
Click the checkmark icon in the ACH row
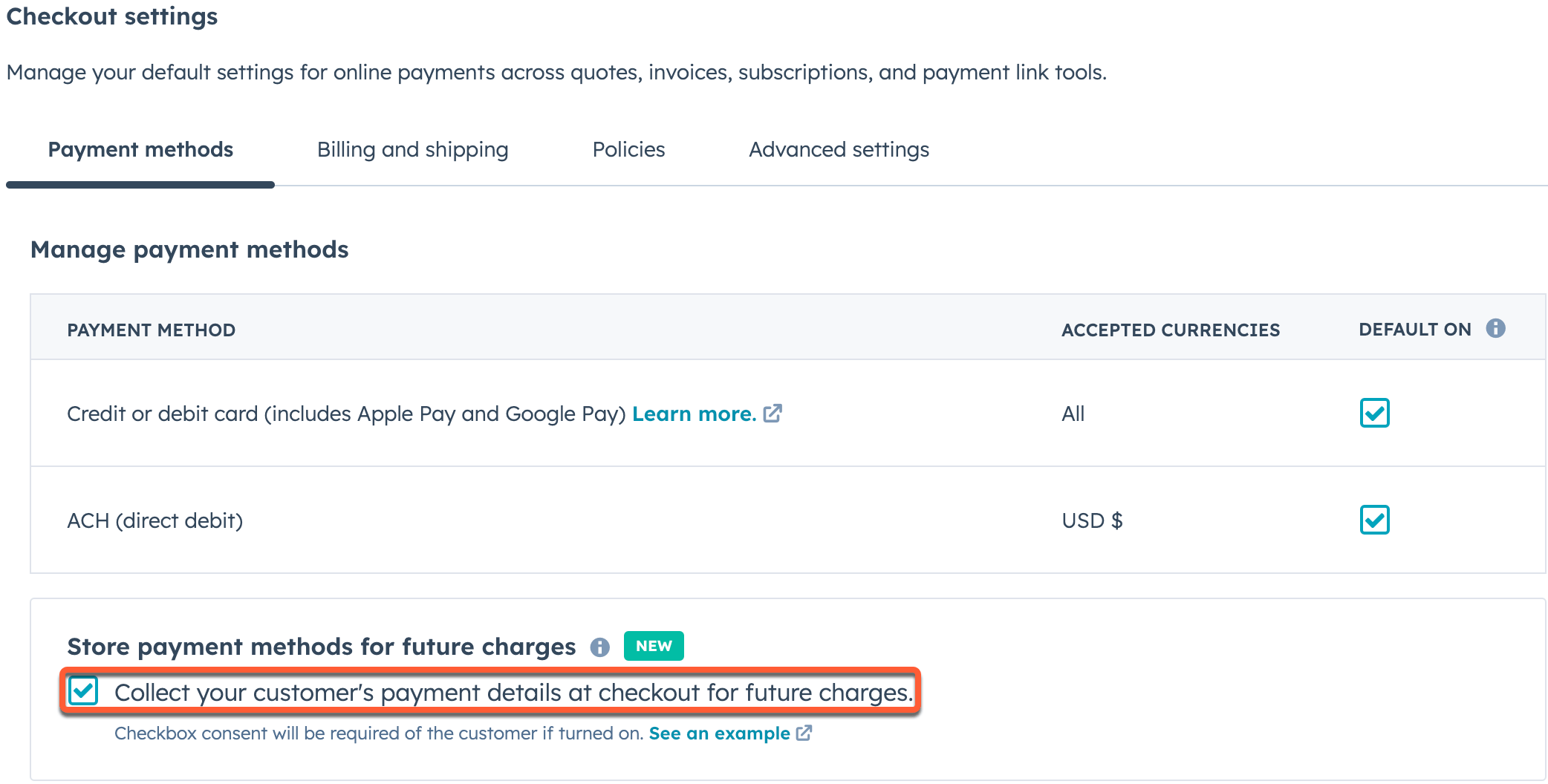(1374, 520)
